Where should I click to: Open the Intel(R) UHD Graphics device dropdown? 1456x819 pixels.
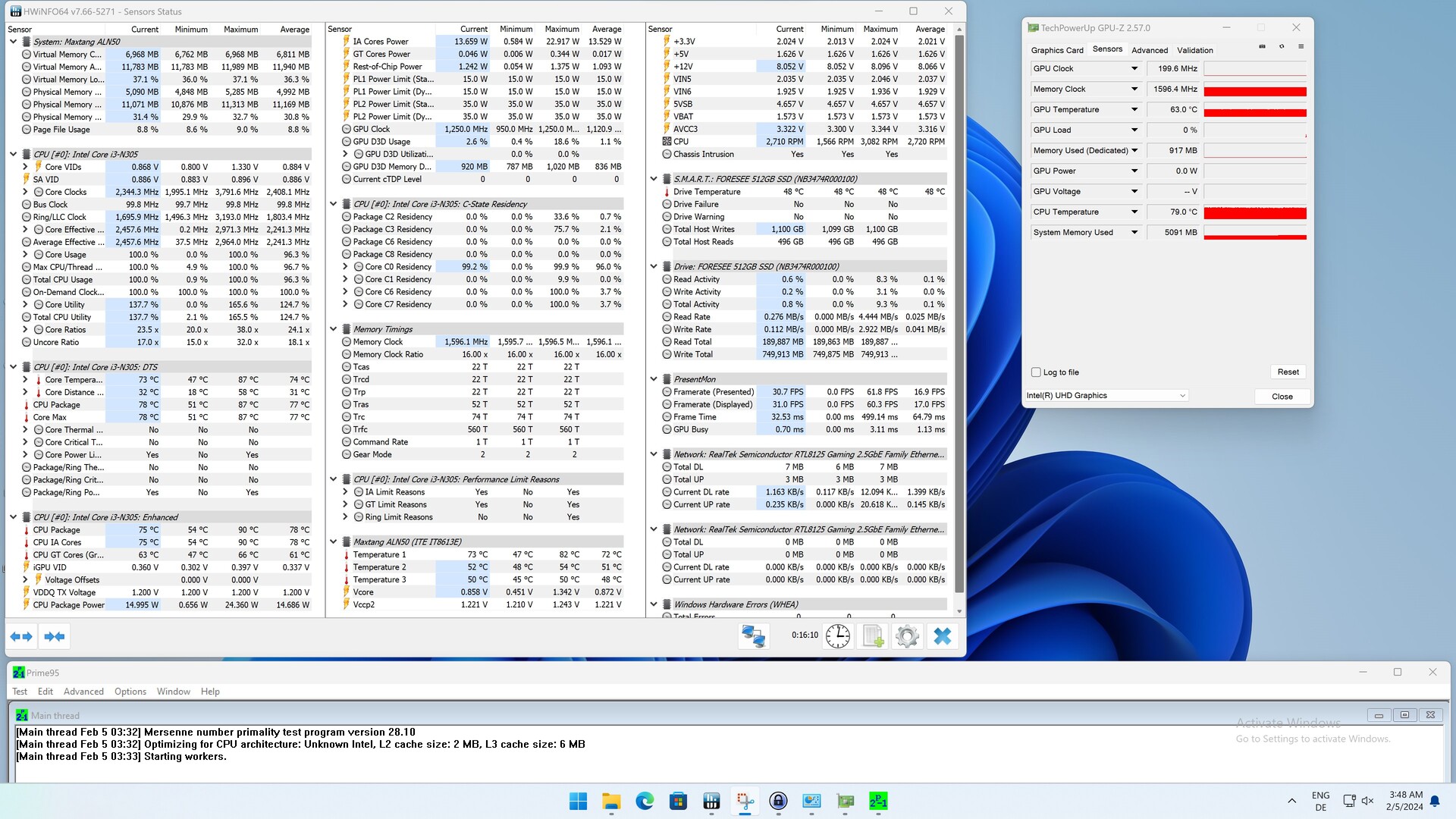coord(1181,396)
